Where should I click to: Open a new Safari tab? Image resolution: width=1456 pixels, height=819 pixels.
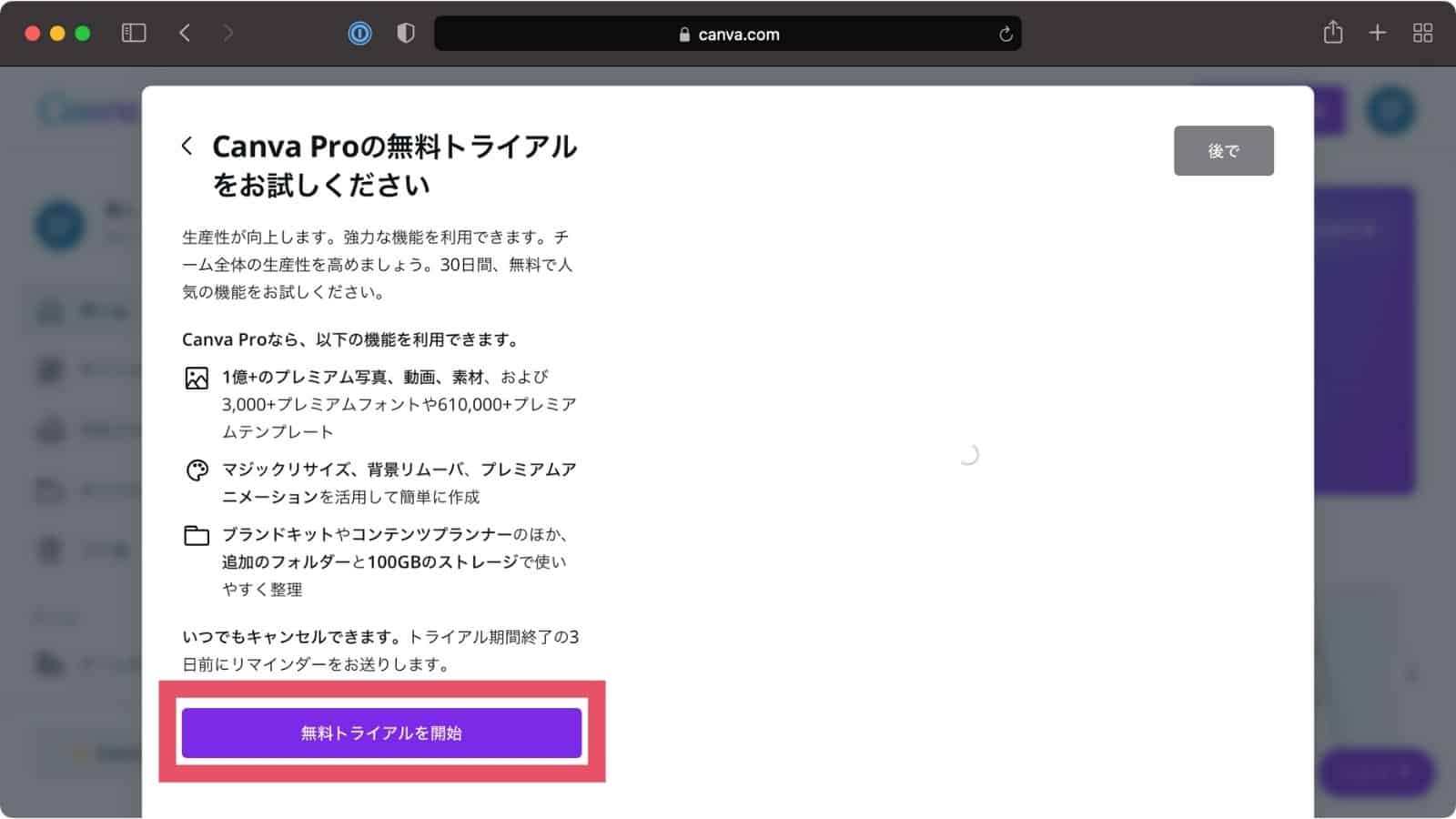(1378, 34)
